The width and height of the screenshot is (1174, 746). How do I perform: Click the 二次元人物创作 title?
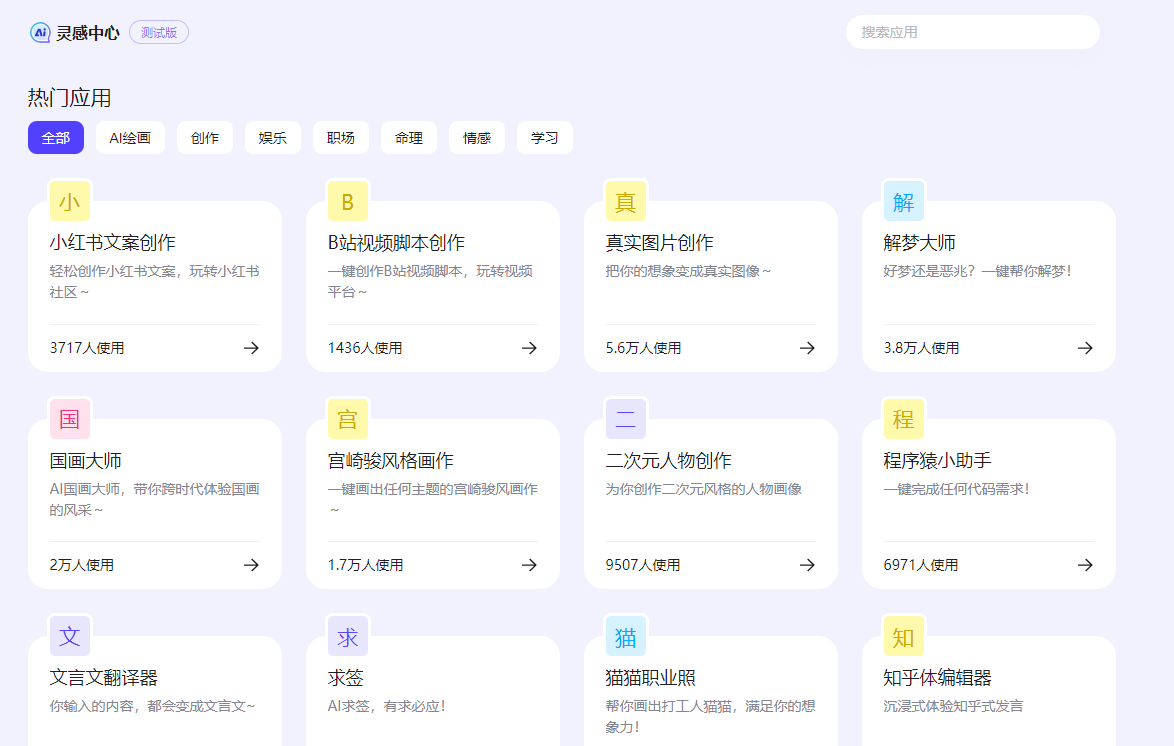[x=669, y=461]
